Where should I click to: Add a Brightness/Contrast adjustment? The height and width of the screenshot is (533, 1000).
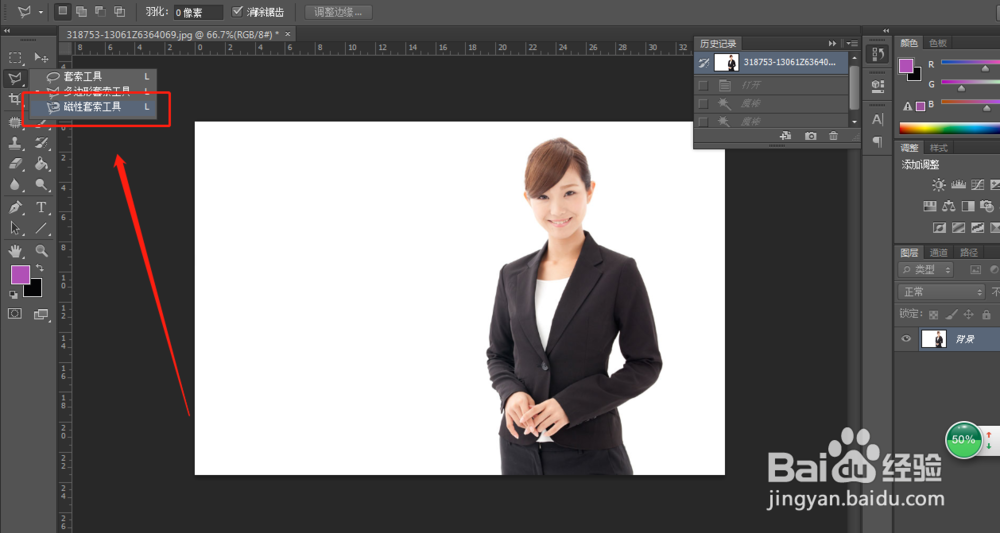(x=939, y=185)
